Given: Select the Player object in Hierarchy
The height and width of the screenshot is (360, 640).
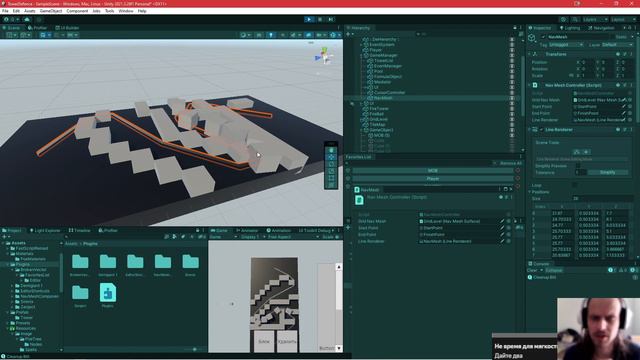Looking at the screenshot, I should point(376,50).
